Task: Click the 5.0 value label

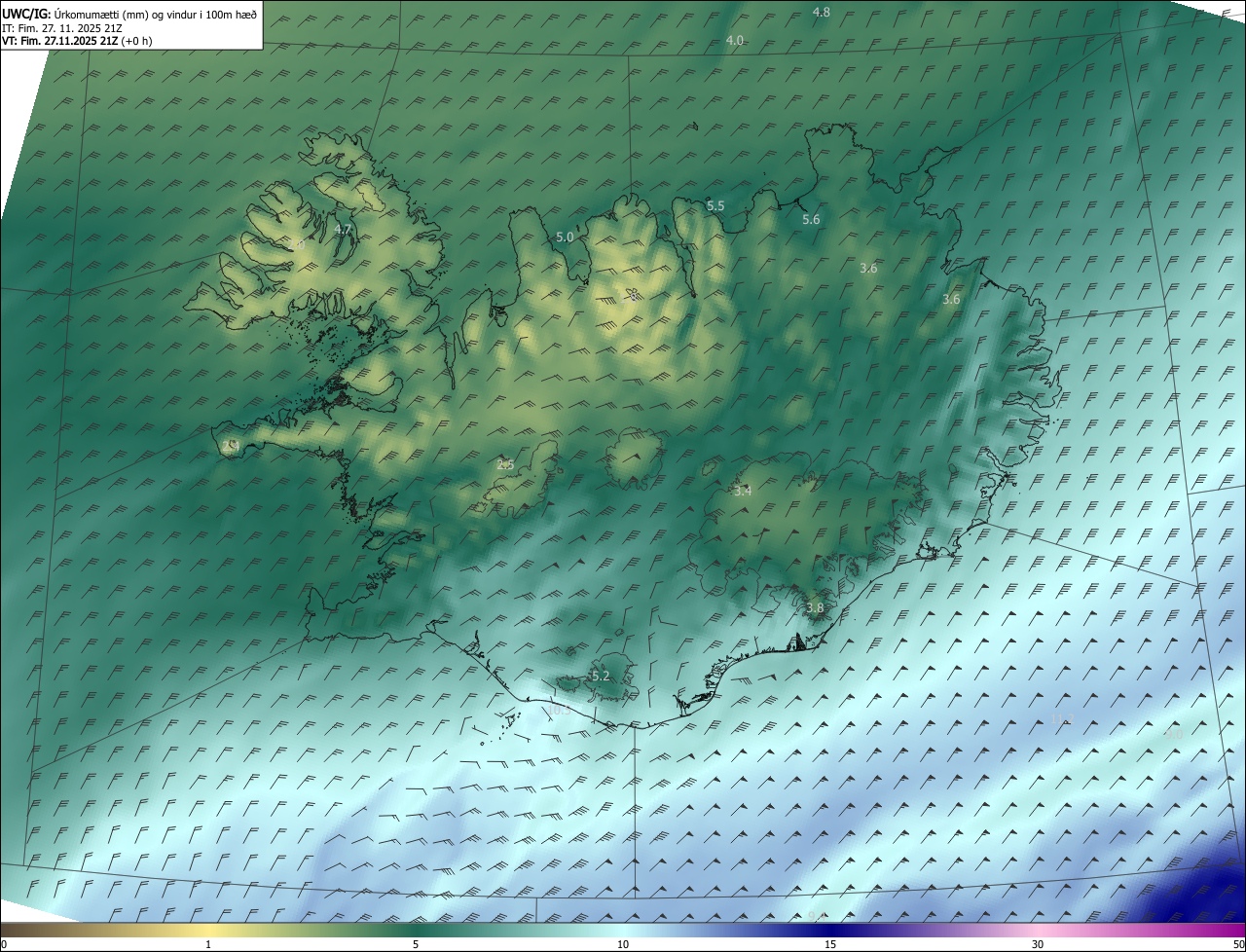Action: (x=565, y=237)
